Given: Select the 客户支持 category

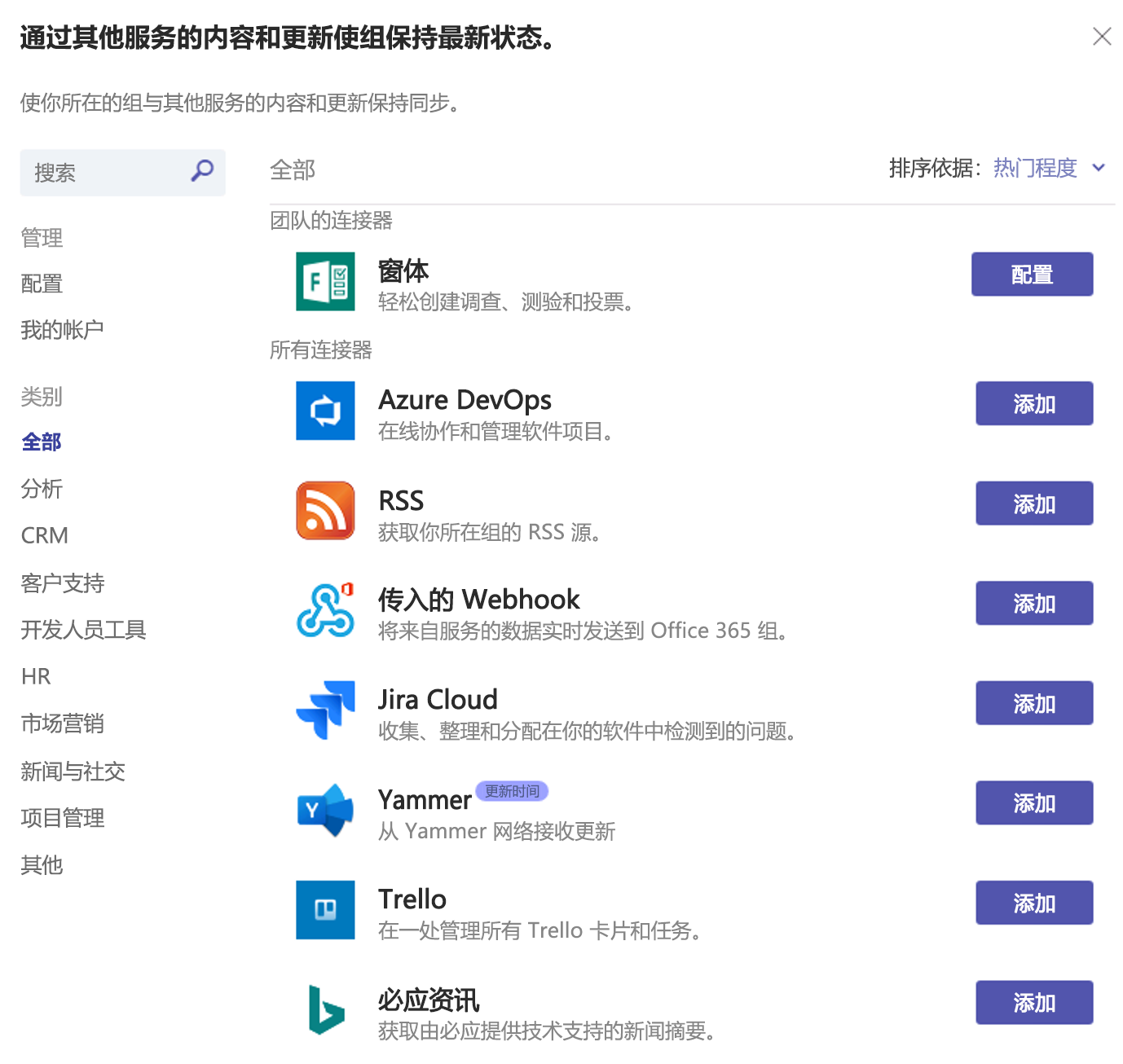Looking at the screenshot, I should [63, 583].
